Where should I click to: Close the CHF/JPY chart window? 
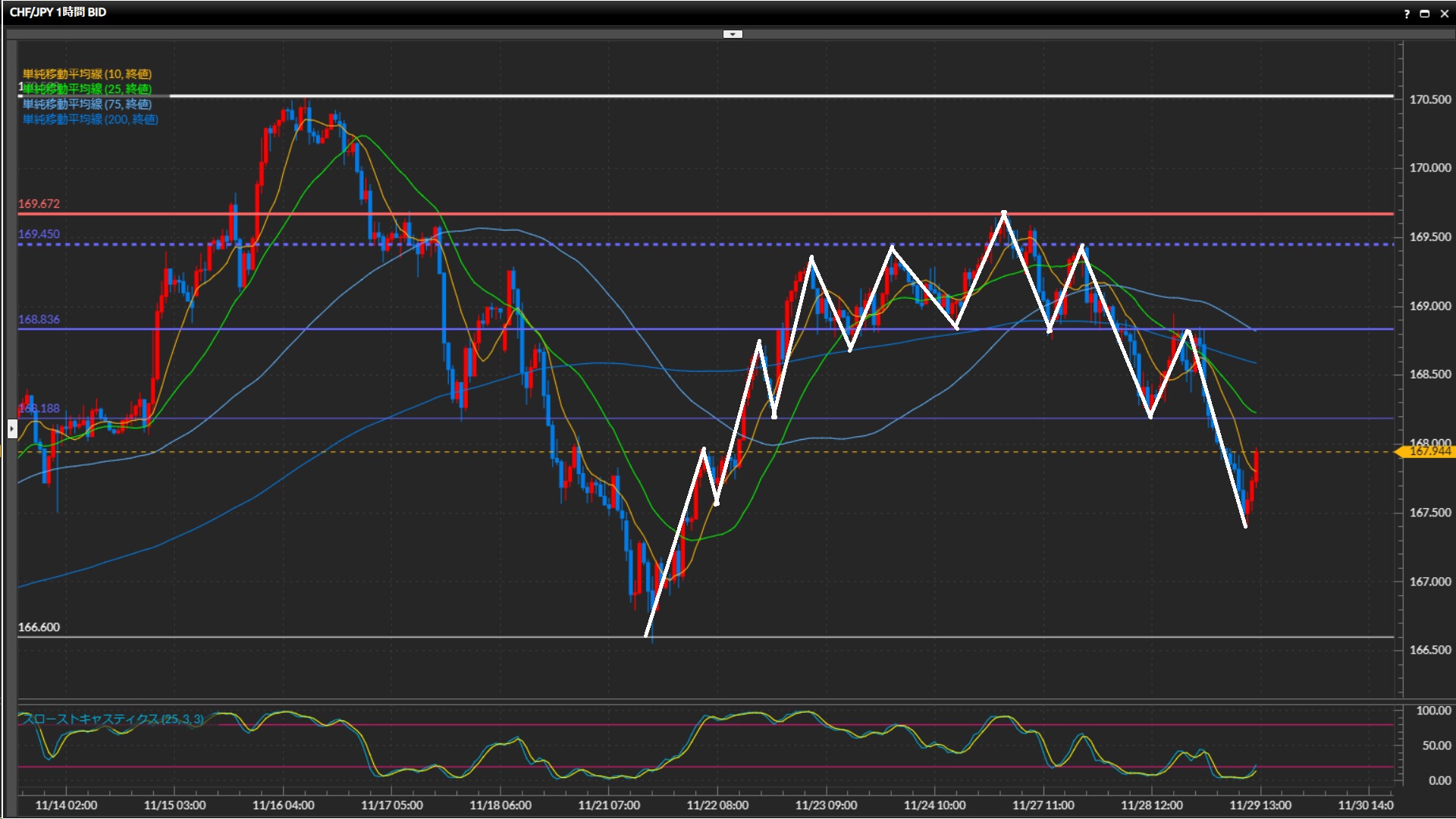(1444, 14)
